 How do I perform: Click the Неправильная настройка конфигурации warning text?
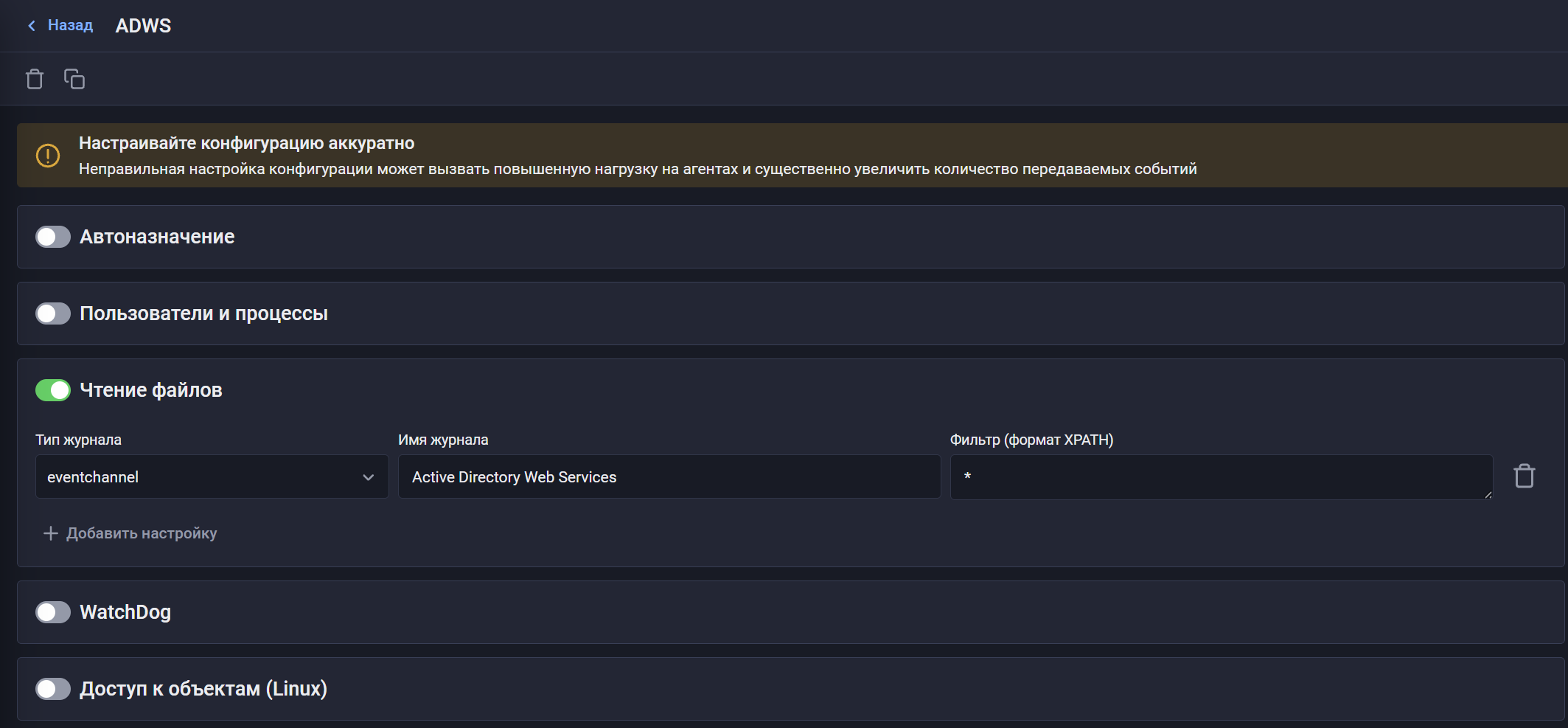638,169
